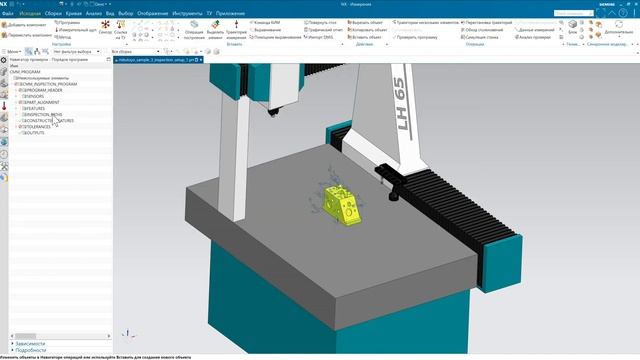Open the Анализ ribbon tab
640x360 pixels.
93,13
